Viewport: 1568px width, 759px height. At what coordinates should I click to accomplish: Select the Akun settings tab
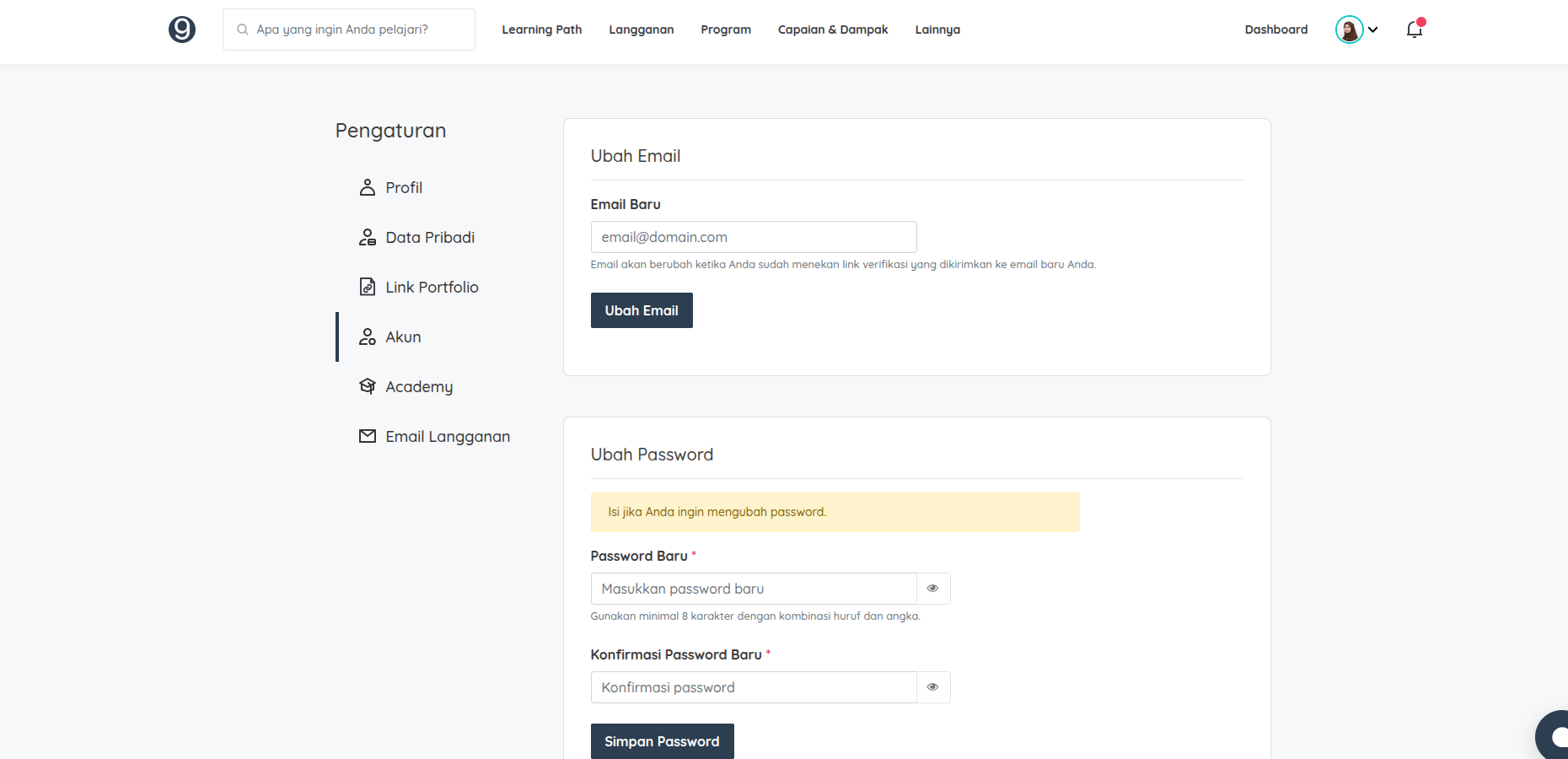click(x=403, y=336)
